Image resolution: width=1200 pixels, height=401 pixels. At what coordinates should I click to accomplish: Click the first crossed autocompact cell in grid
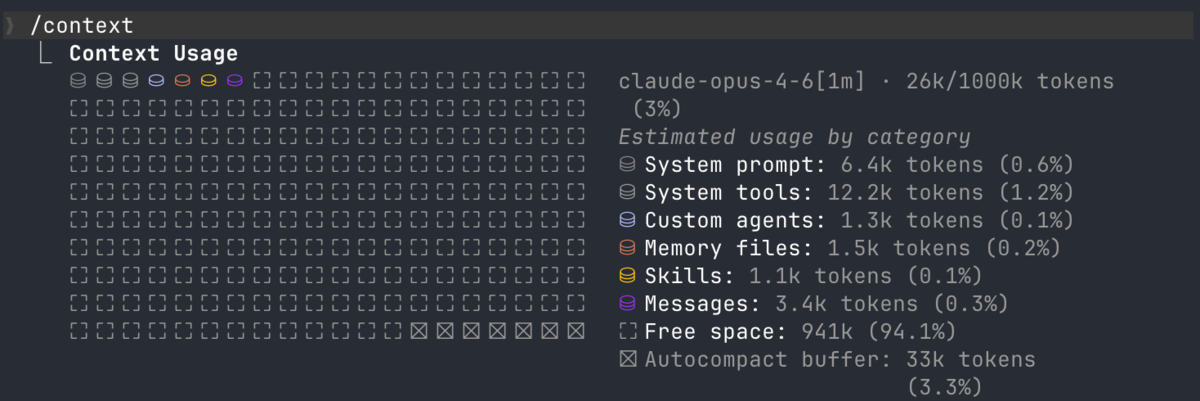click(418, 330)
